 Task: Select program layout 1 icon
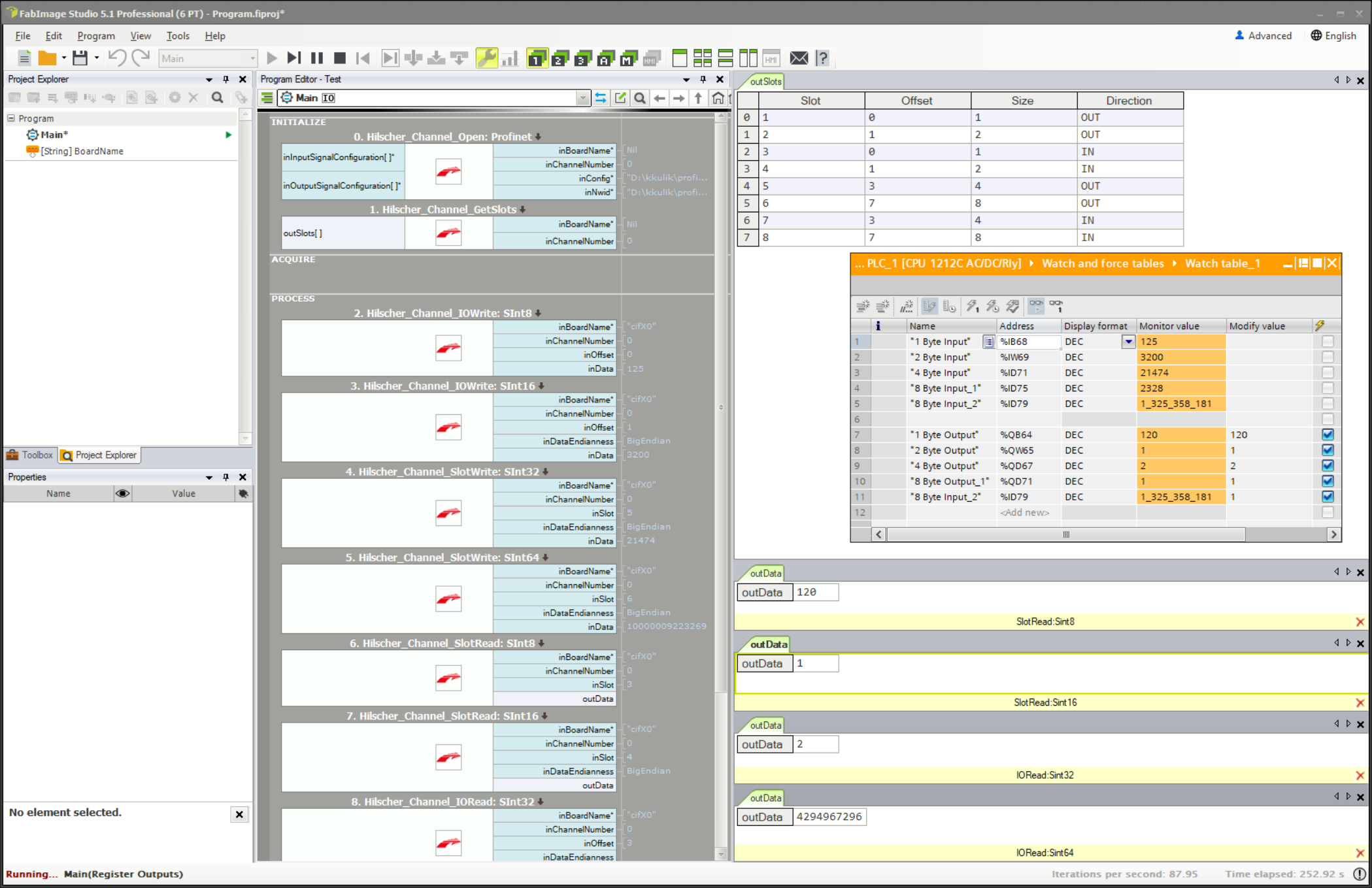[x=537, y=58]
